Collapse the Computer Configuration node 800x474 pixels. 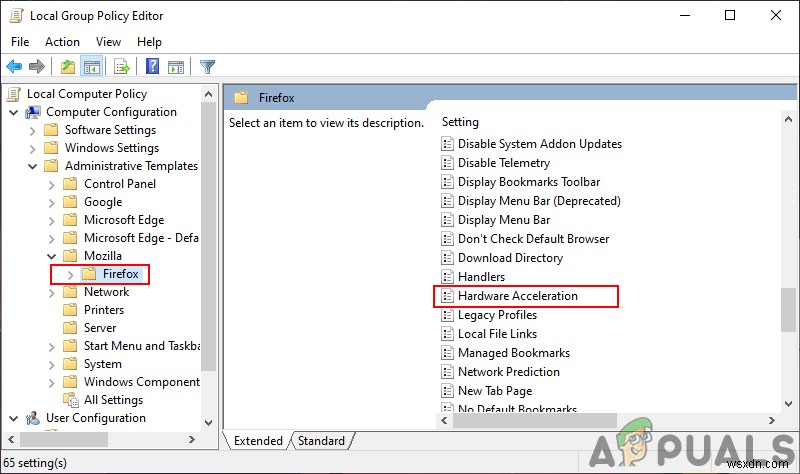pos(14,112)
